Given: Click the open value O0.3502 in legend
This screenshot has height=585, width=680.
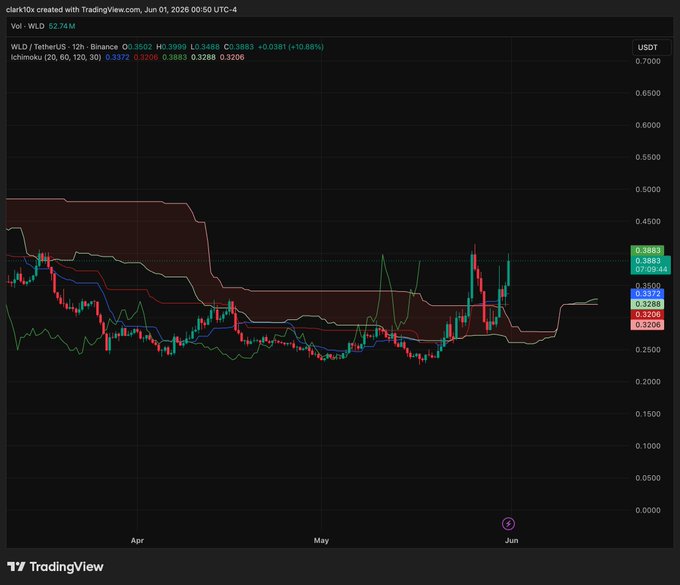Looking at the screenshot, I should point(137,47).
